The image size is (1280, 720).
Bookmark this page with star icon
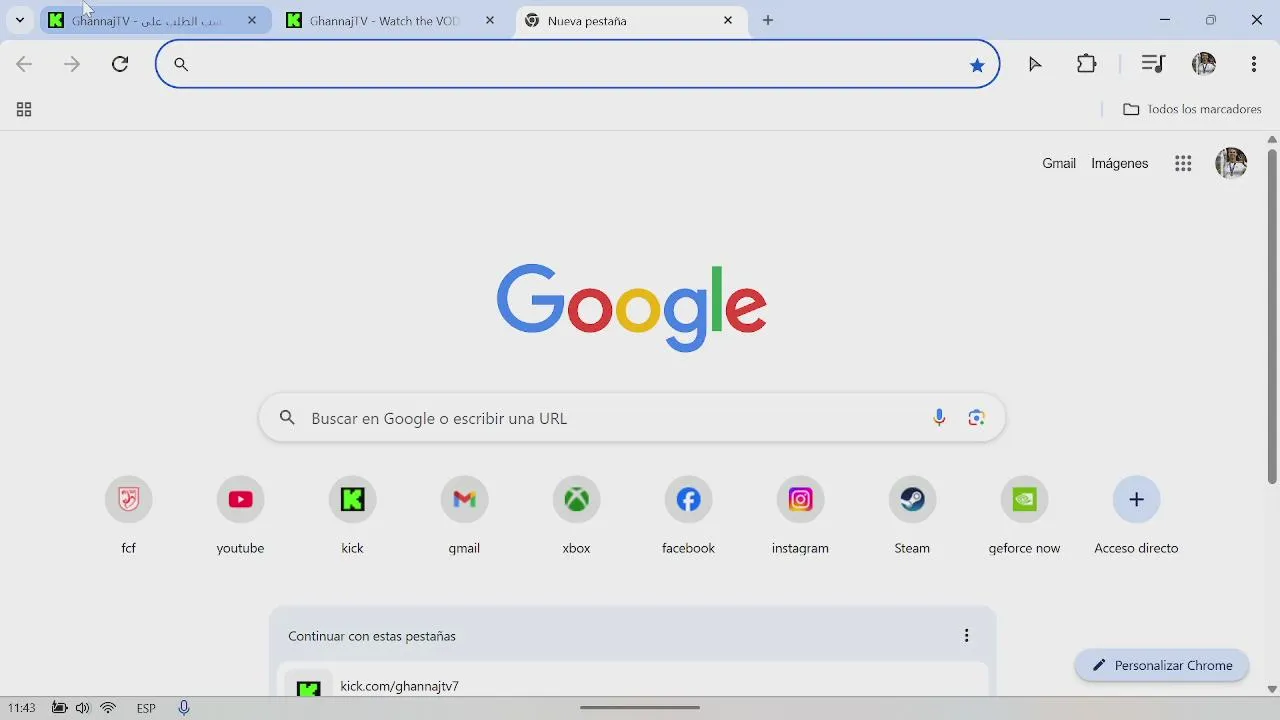[977, 65]
